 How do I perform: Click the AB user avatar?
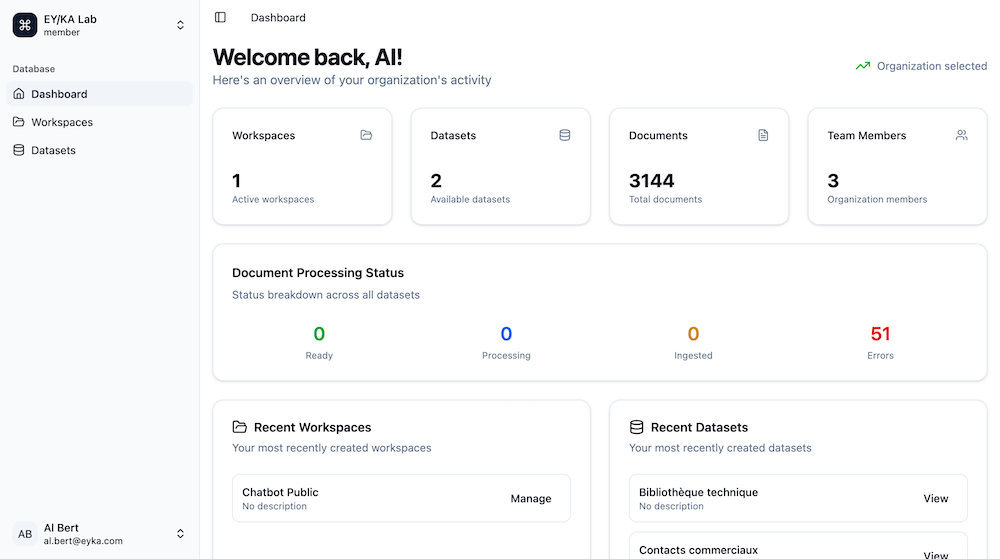[x=25, y=534]
